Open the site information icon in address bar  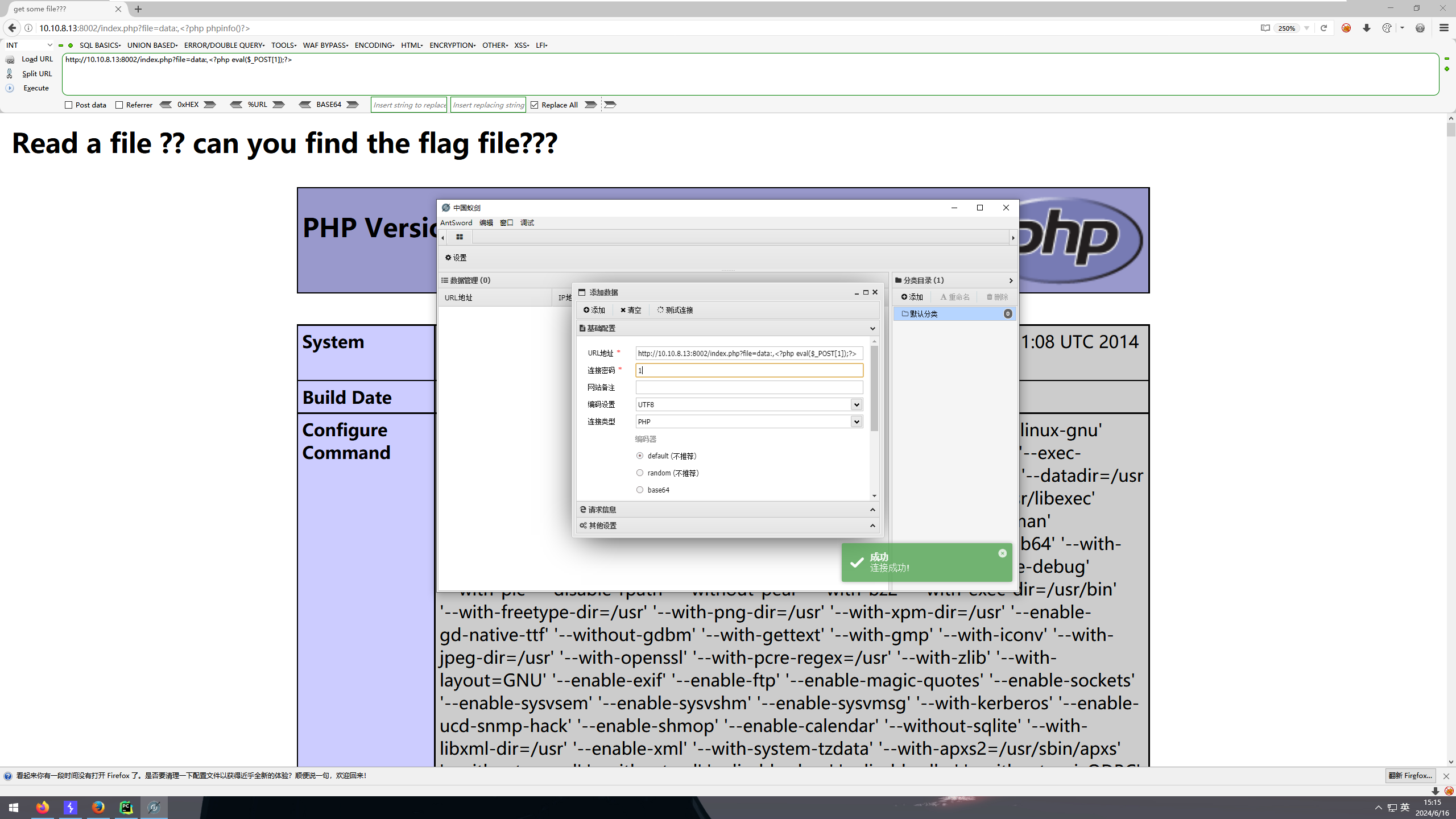[28, 28]
